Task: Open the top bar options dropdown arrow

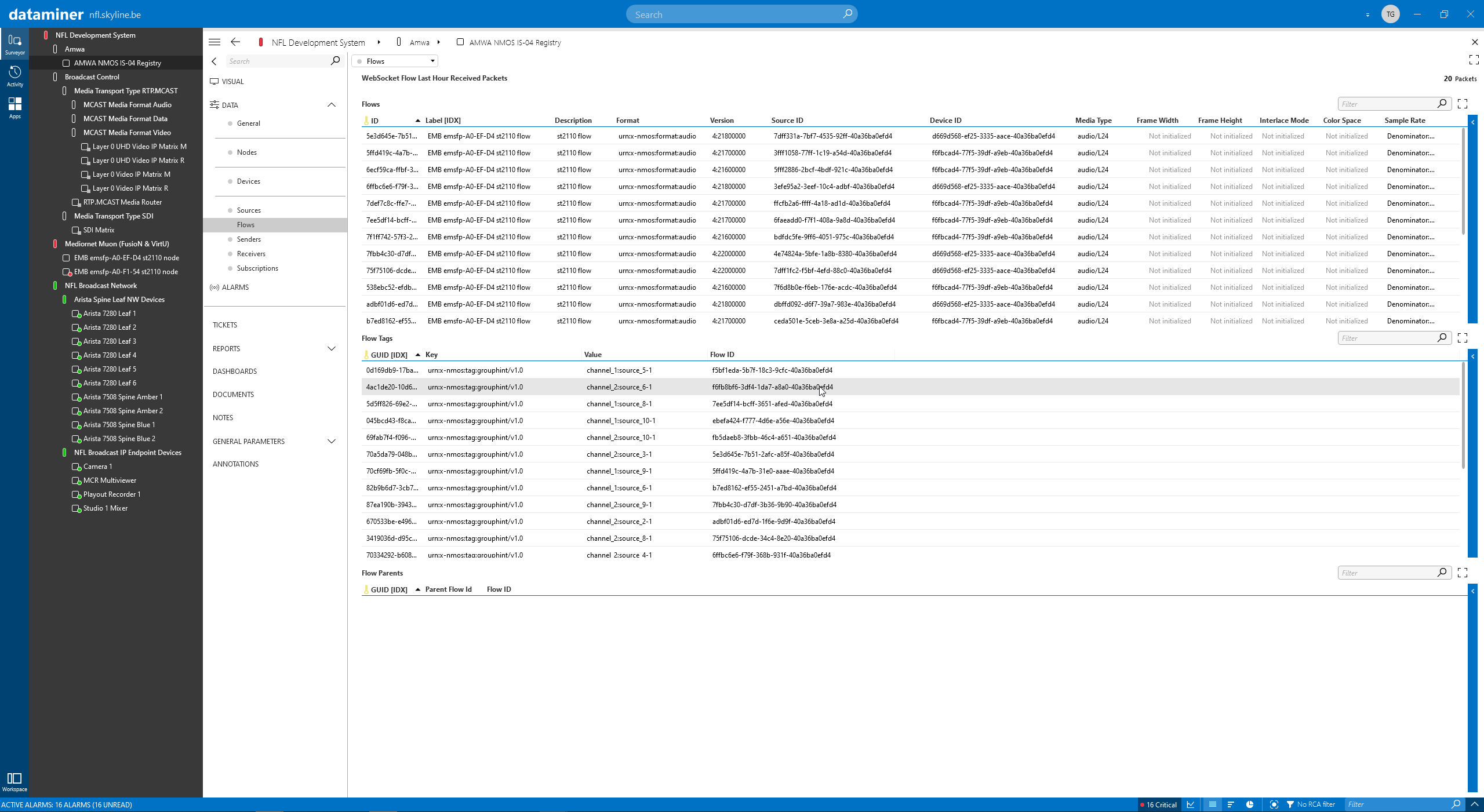Action: coord(1367,14)
